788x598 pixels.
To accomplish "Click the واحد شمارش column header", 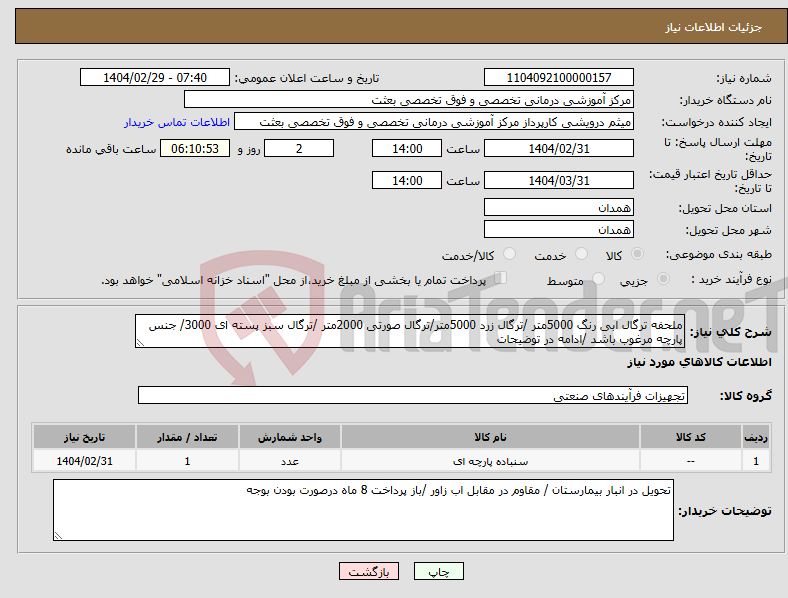I will click(x=290, y=437).
